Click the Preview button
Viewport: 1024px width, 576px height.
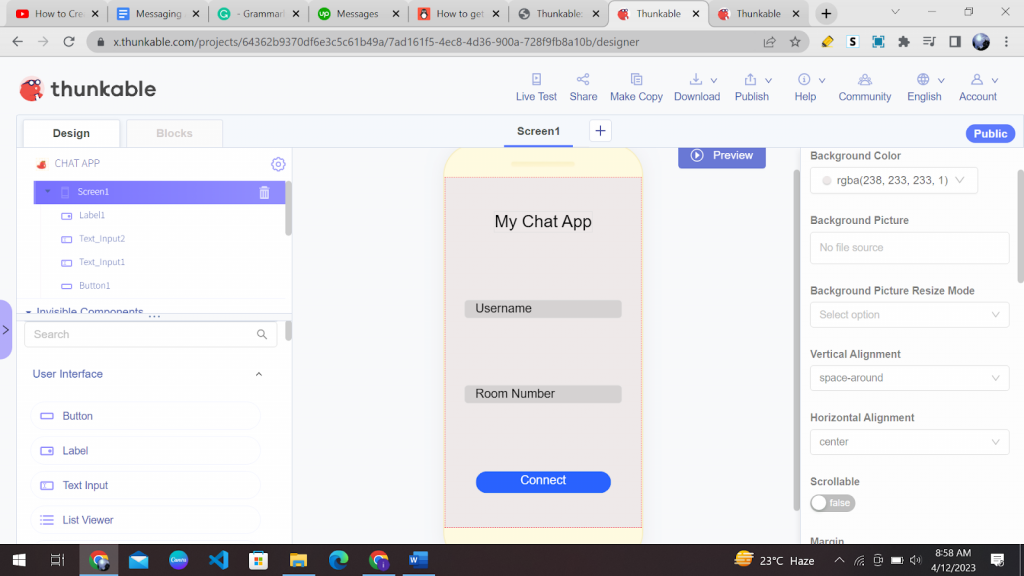[721, 155]
